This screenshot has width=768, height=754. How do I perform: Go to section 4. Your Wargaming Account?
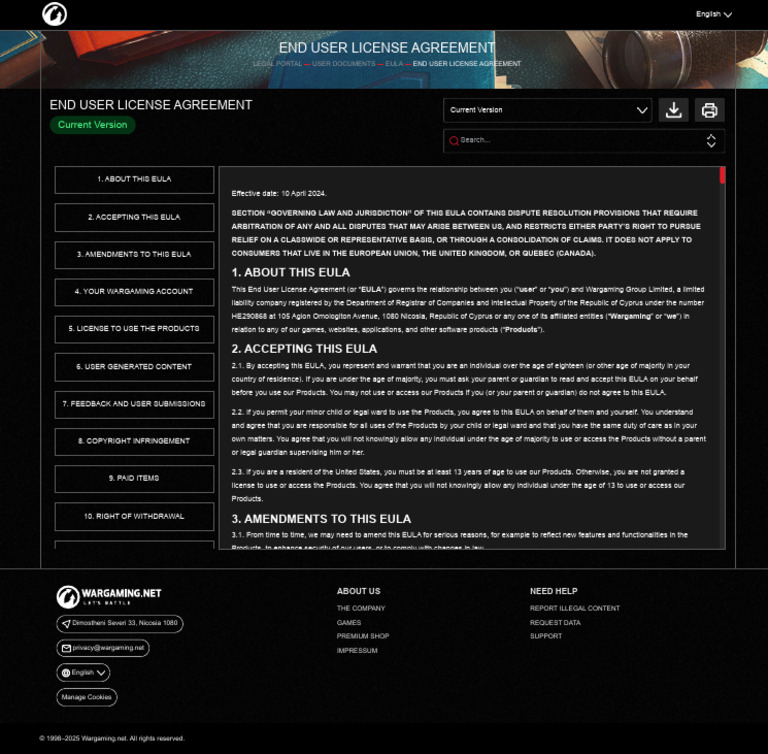pyautogui.click(x=134, y=292)
